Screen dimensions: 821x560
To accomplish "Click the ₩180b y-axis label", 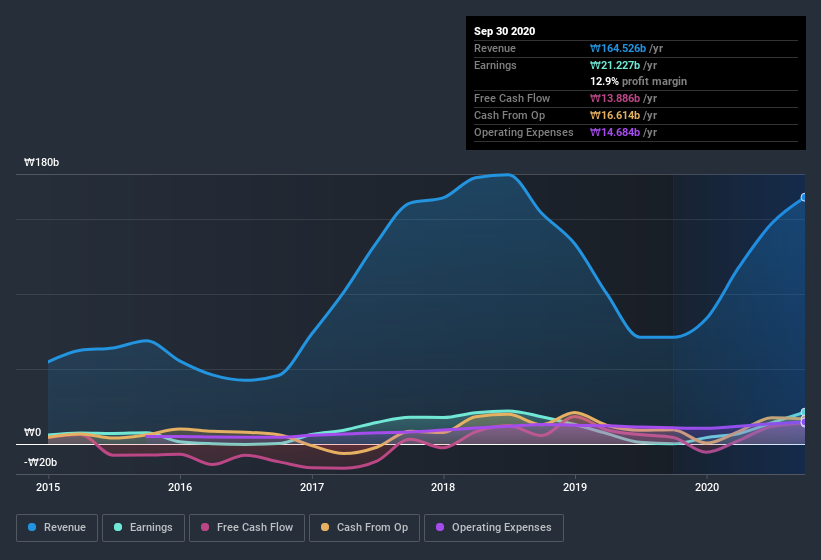I will pos(42,162).
